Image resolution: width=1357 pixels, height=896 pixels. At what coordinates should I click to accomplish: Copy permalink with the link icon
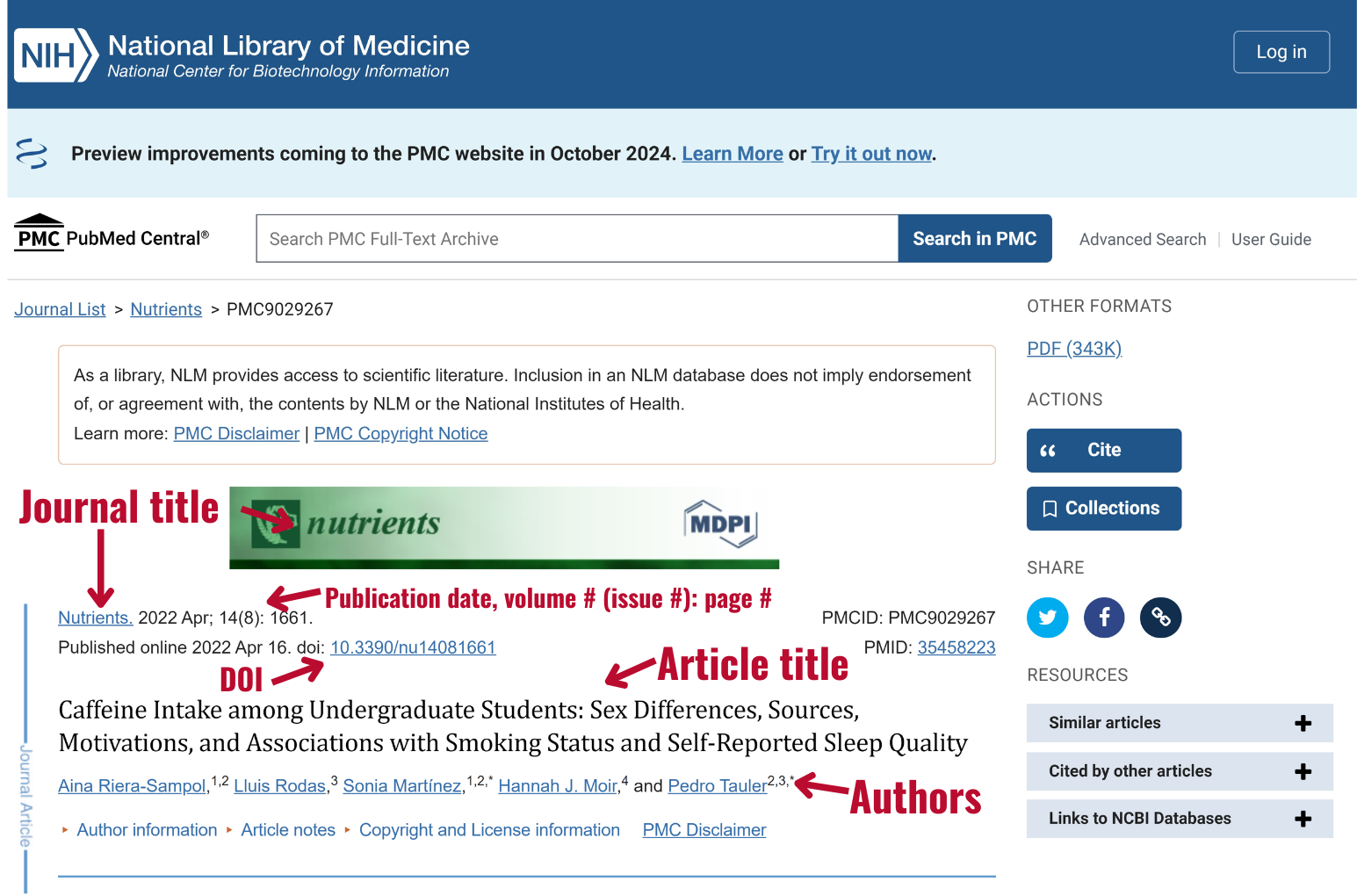(x=1160, y=618)
